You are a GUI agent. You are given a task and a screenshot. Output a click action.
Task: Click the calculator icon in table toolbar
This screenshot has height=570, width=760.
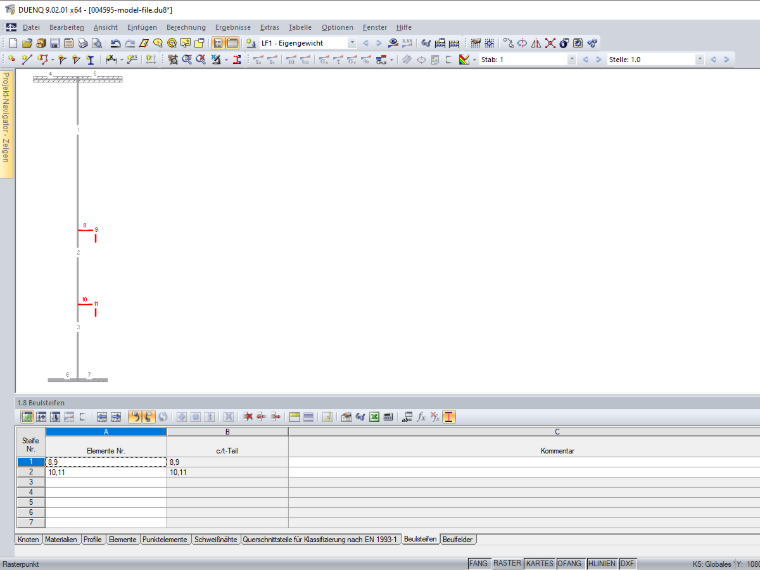[x=388, y=417]
